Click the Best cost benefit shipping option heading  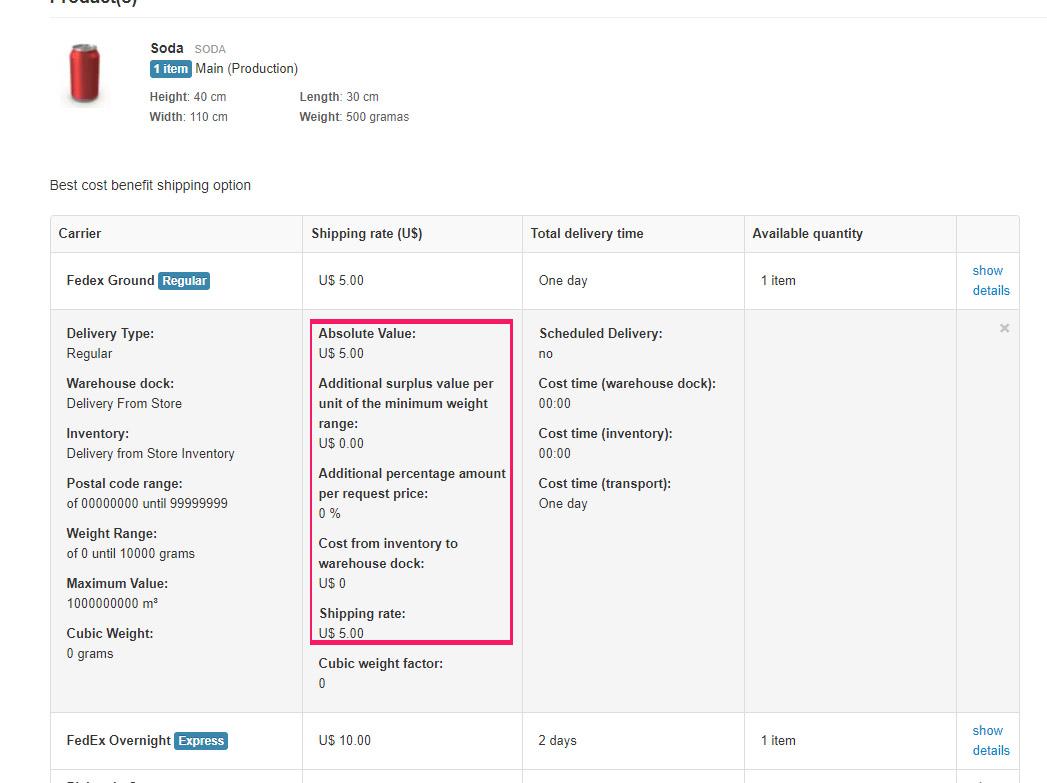pyautogui.click(x=150, y=185)
